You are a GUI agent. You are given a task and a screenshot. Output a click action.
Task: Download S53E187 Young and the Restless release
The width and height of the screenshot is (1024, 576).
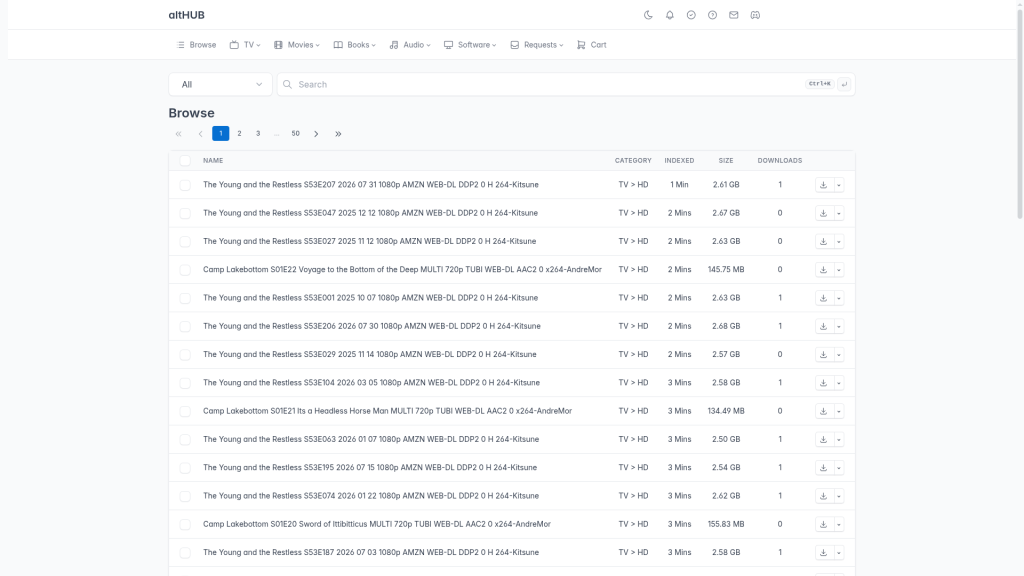point(824,552)
